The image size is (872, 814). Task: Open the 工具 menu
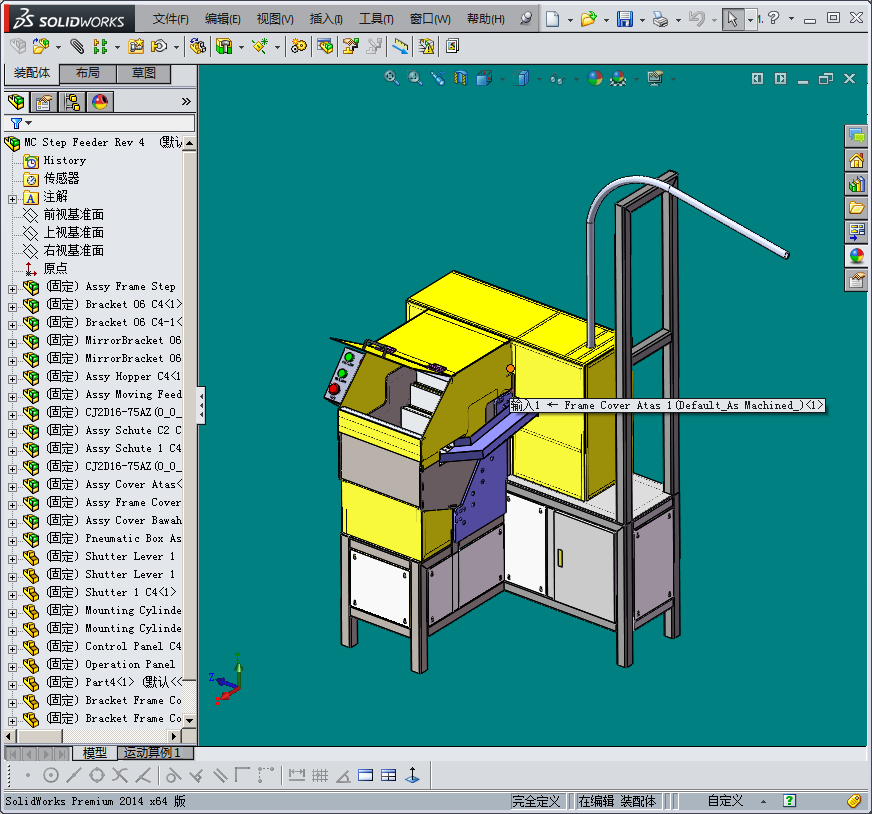click(x=376, y=19)
